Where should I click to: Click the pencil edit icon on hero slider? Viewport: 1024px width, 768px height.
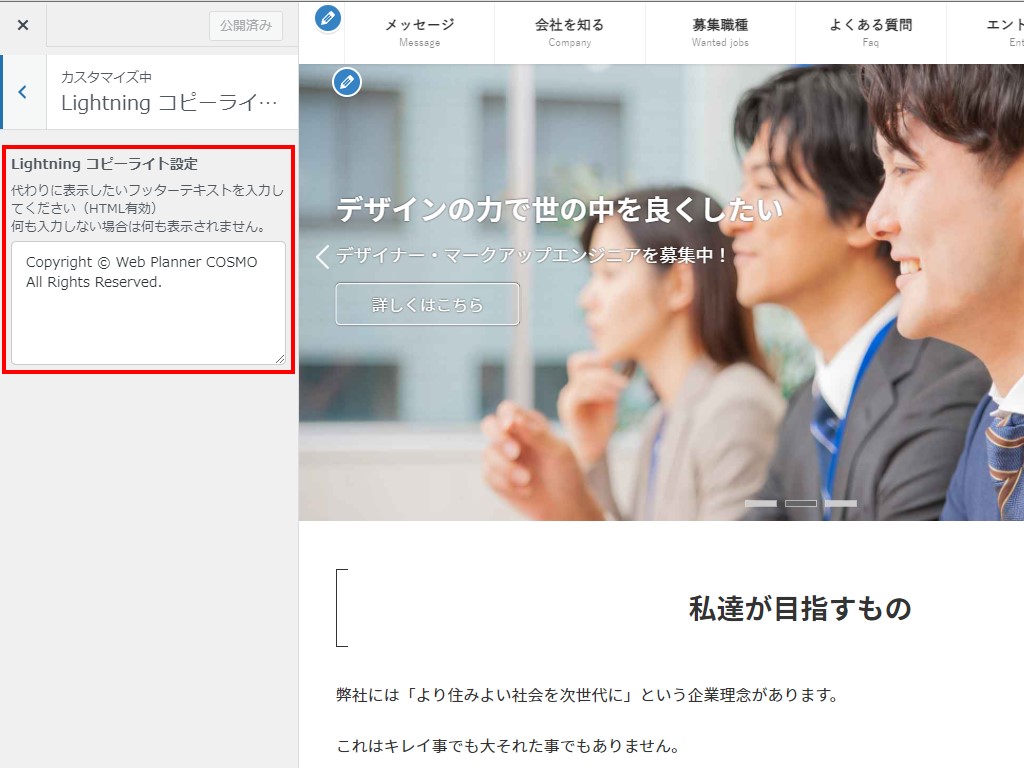[347, 82]
